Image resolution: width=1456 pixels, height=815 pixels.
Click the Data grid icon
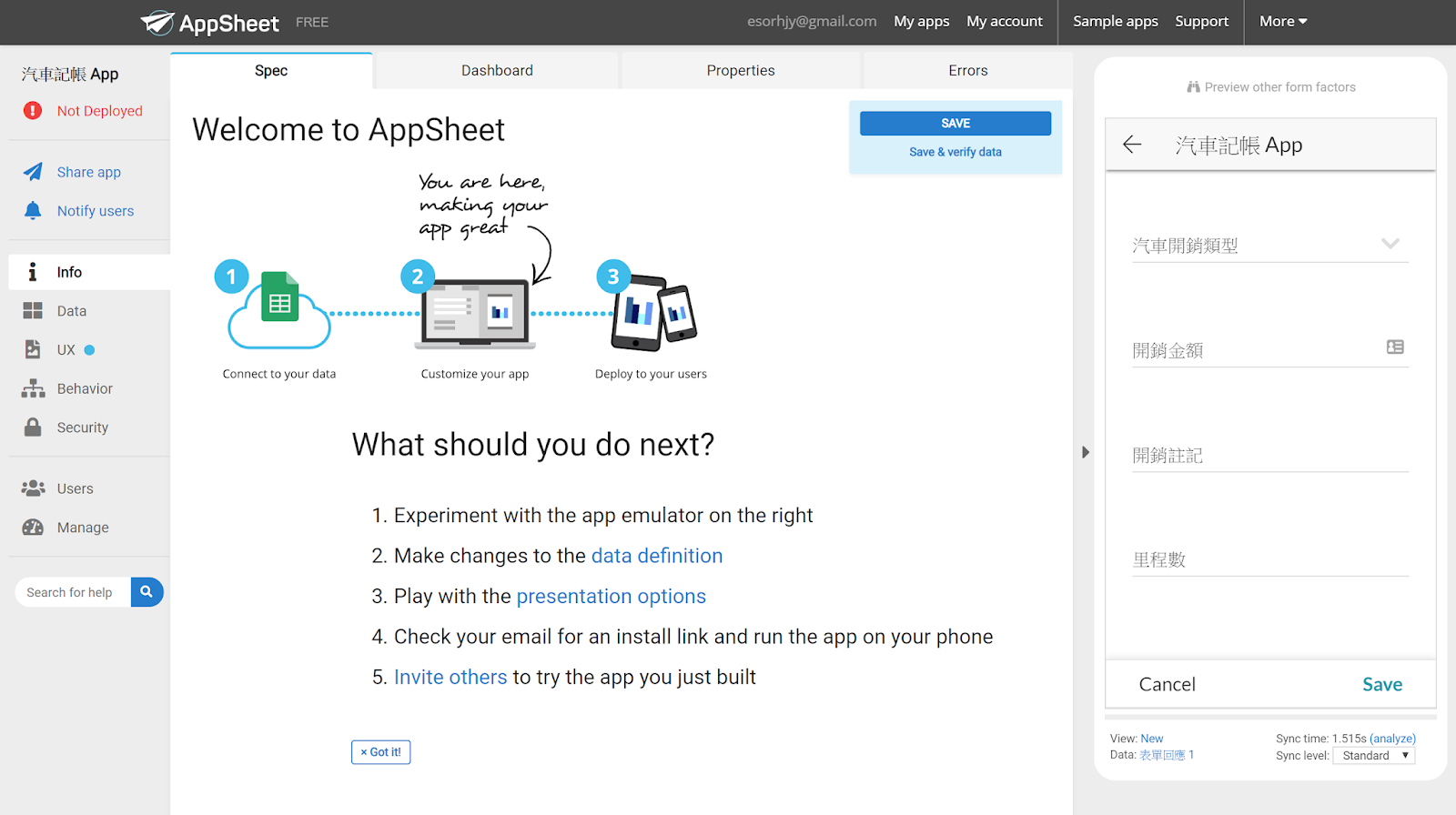(x=33, y=311)
